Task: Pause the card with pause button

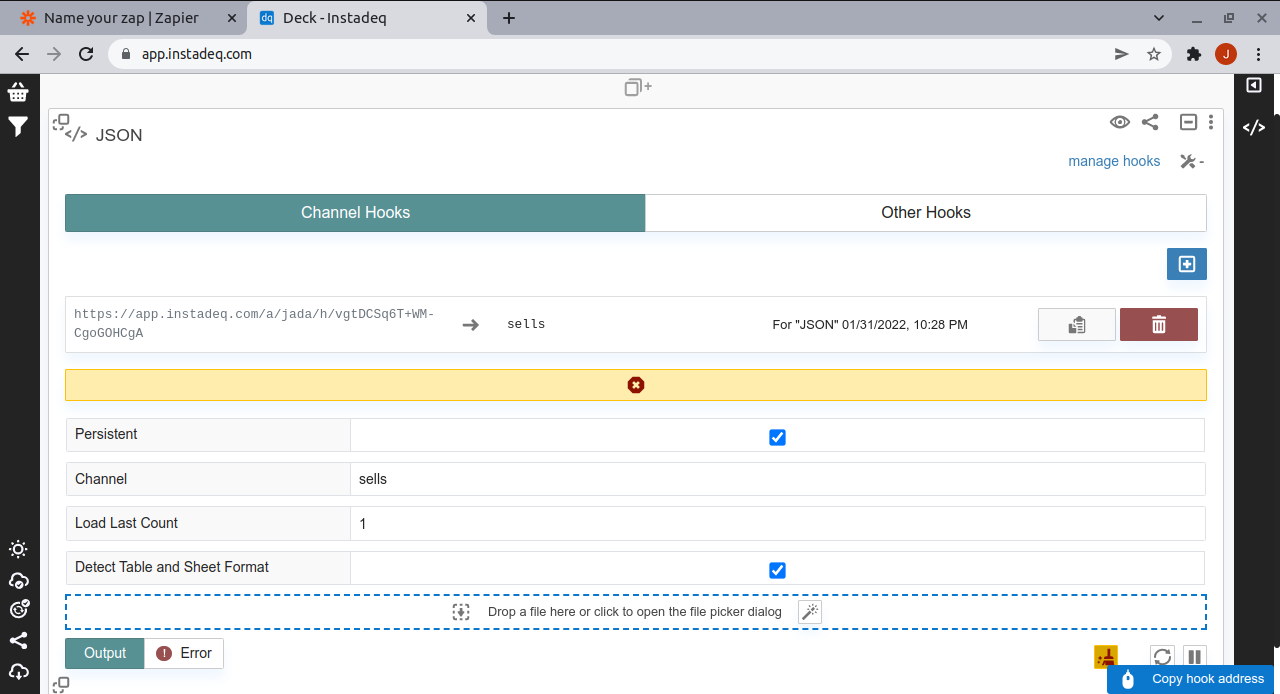Action: point(1194,657)
